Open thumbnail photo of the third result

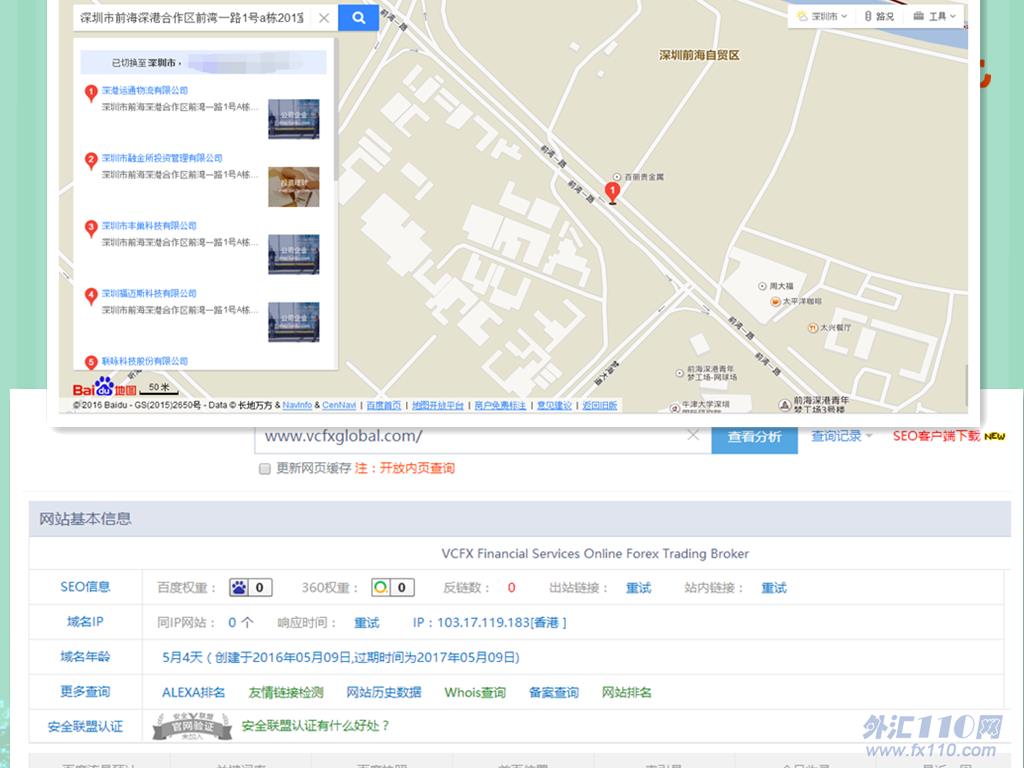(x=294, y=254)
